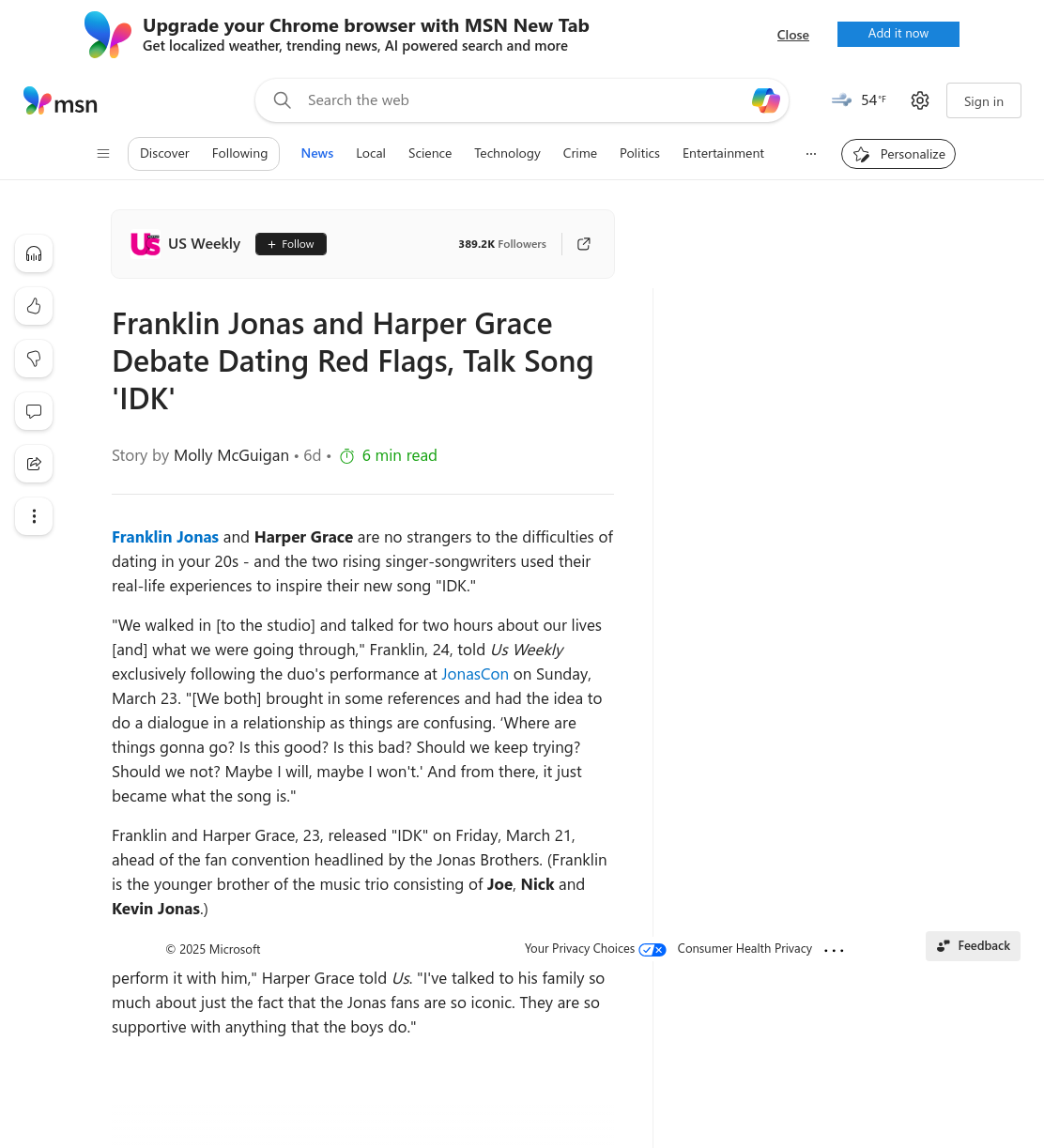
Task: Click into the Search the web field
Action: point(522,100)
